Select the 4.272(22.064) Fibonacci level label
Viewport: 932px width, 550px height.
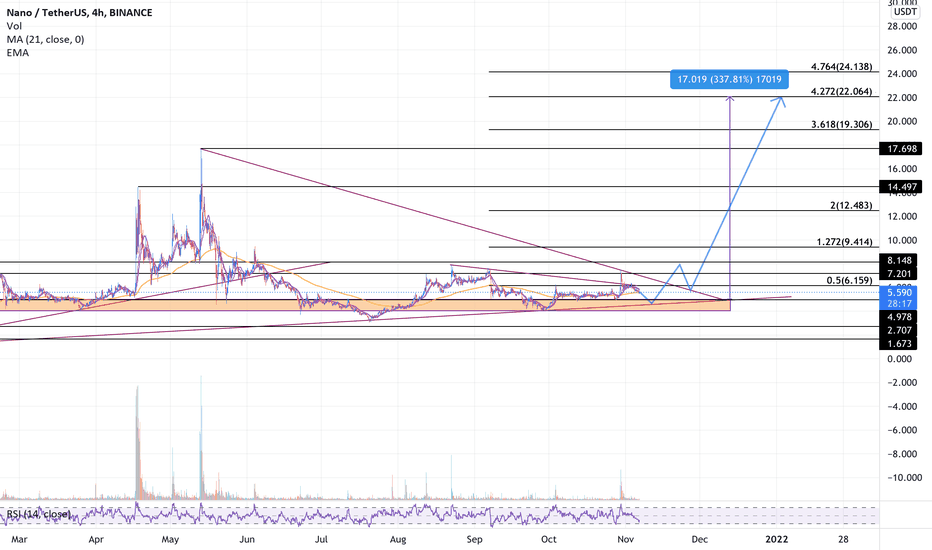click(x=842, y=92)
